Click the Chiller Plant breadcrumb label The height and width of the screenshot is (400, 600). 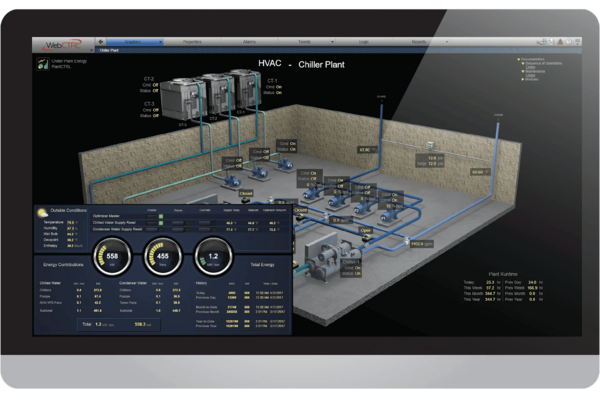pyautogui.click(x=109, y=51)
